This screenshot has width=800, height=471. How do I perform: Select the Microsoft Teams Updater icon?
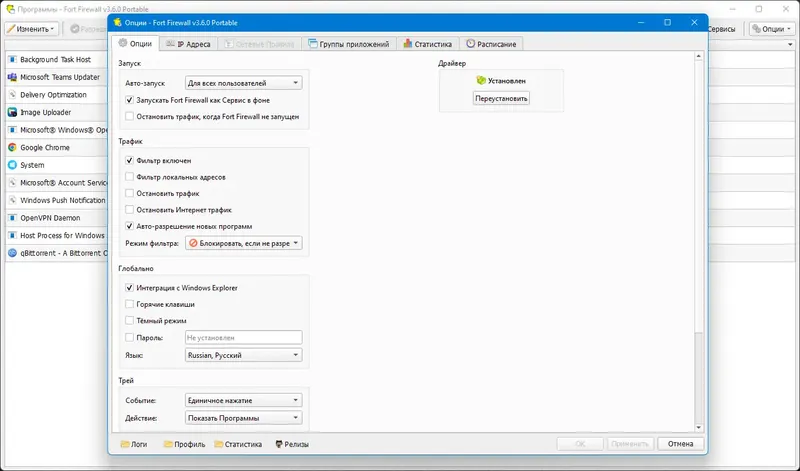(x=12, y=77)
